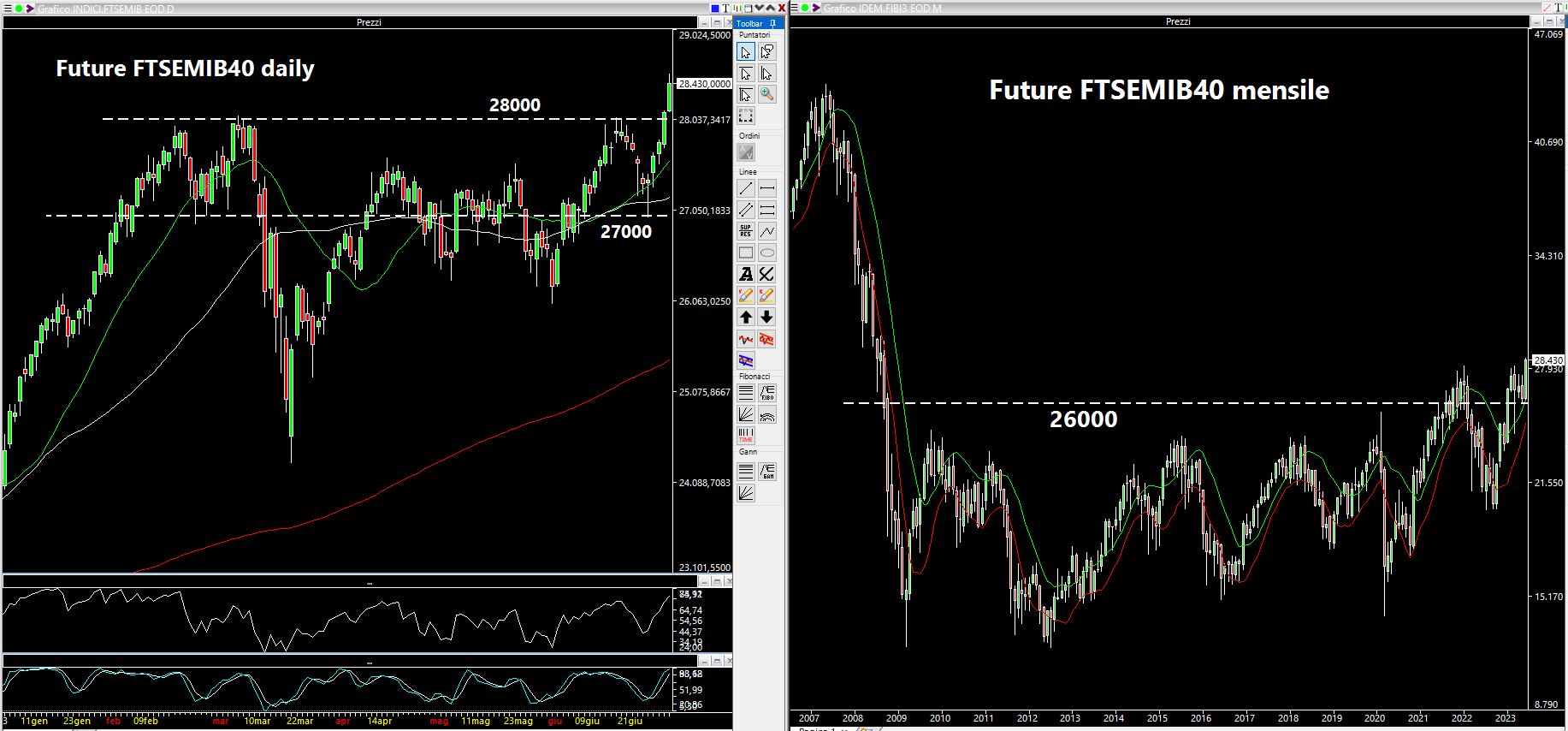Viewport: 1568px width, 731px height.
Task: Minimize the daily Prezzi price pane
Action: (705, 22)
